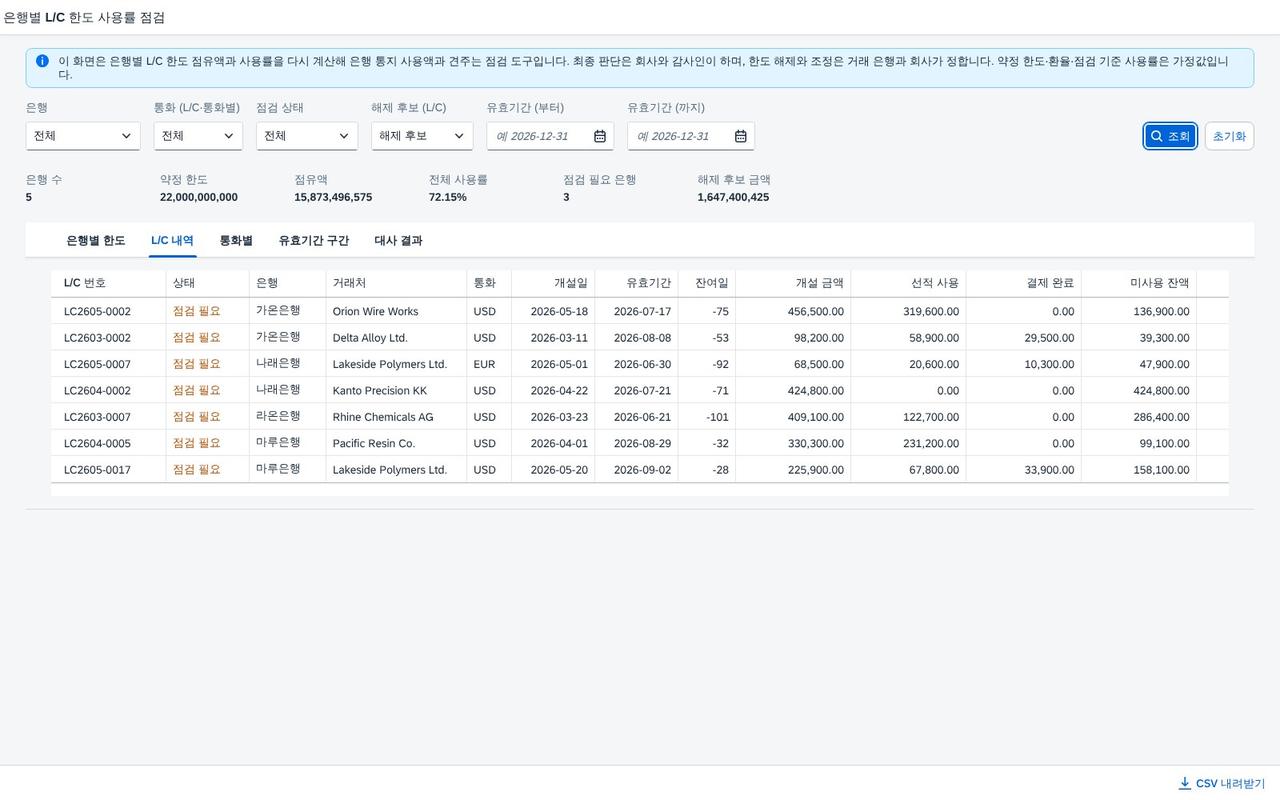Select row LC2605-0017
Image resolution: width=1280 pixels, height=800 pixels.
point(640,470)
